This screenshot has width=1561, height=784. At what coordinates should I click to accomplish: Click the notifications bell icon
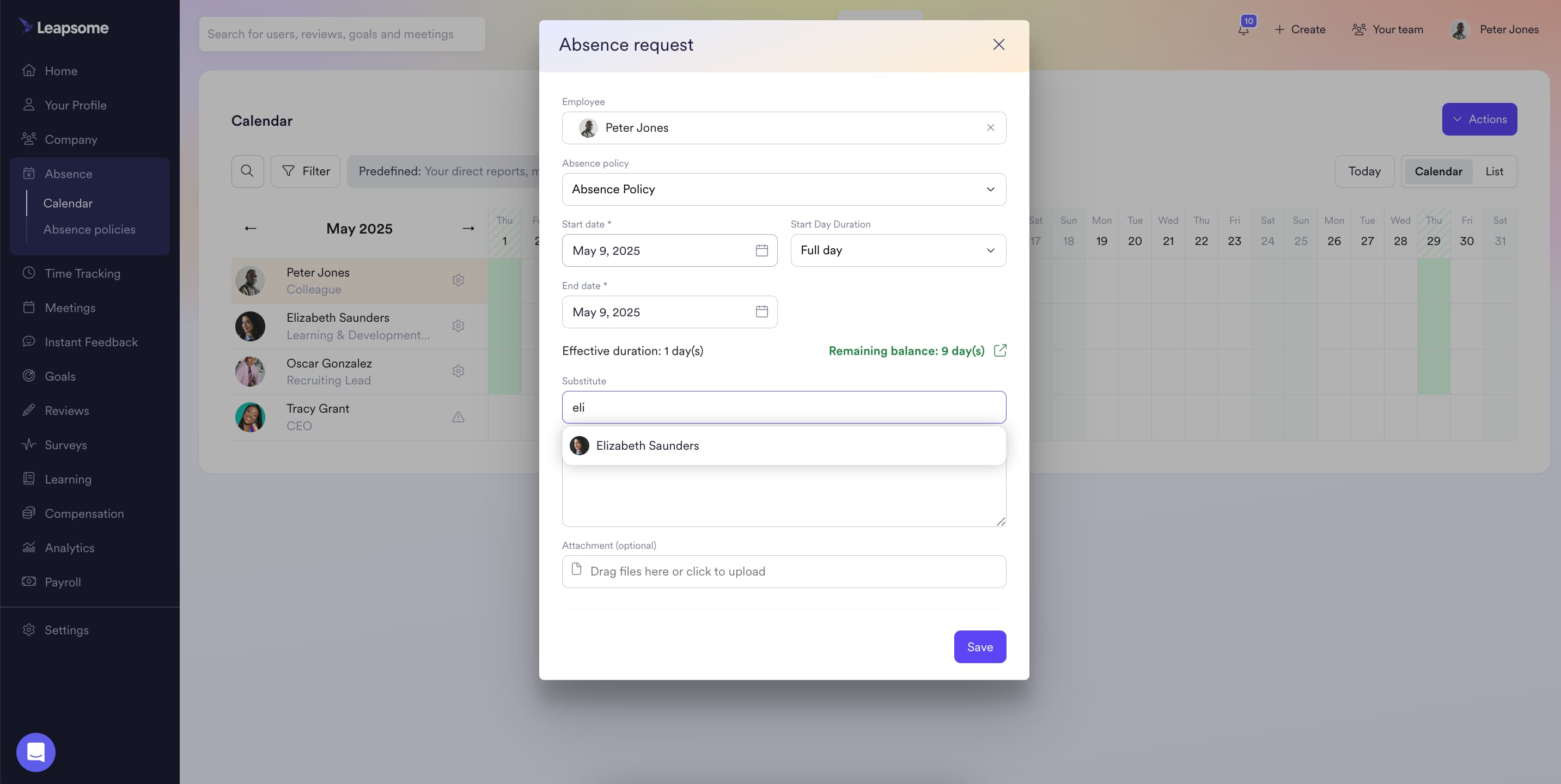pyautogui.click(x=1243, y=30)
